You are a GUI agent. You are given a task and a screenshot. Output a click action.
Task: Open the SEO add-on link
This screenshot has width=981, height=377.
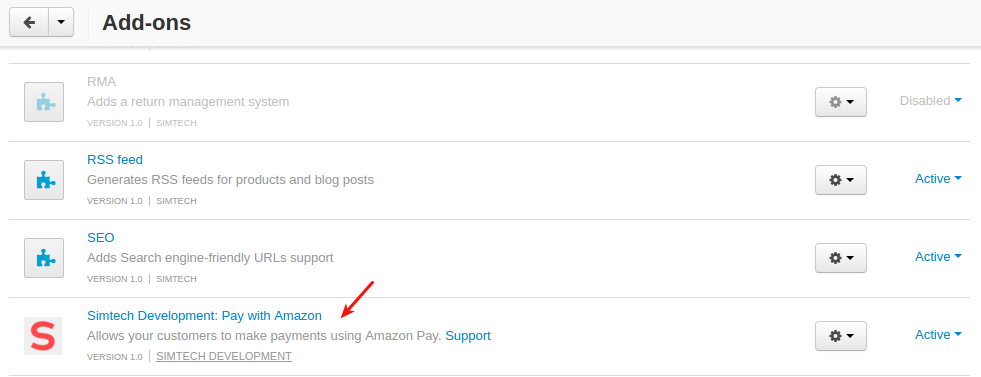coord(101,238)
